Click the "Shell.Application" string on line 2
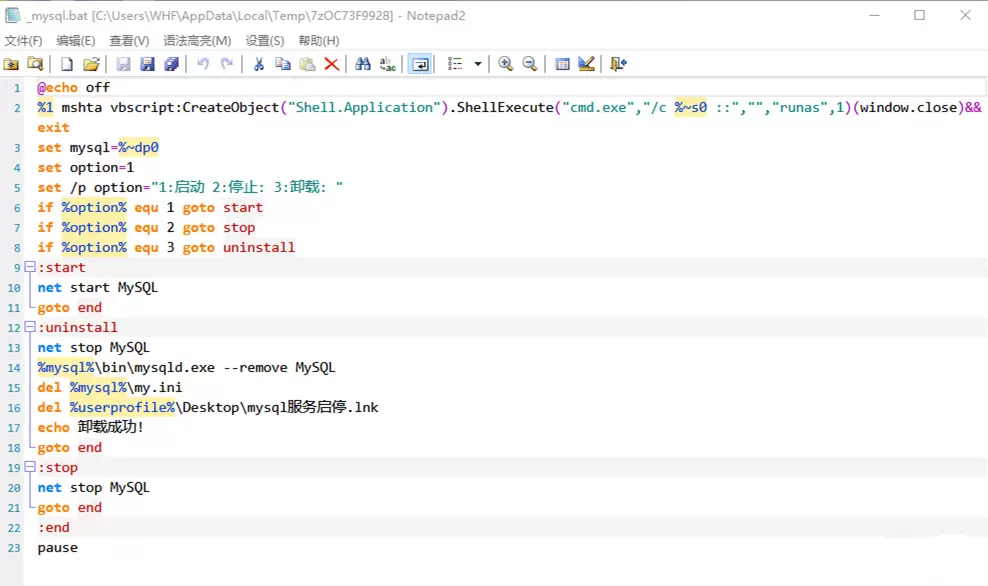Screen dimensions: 988x586 365,108
